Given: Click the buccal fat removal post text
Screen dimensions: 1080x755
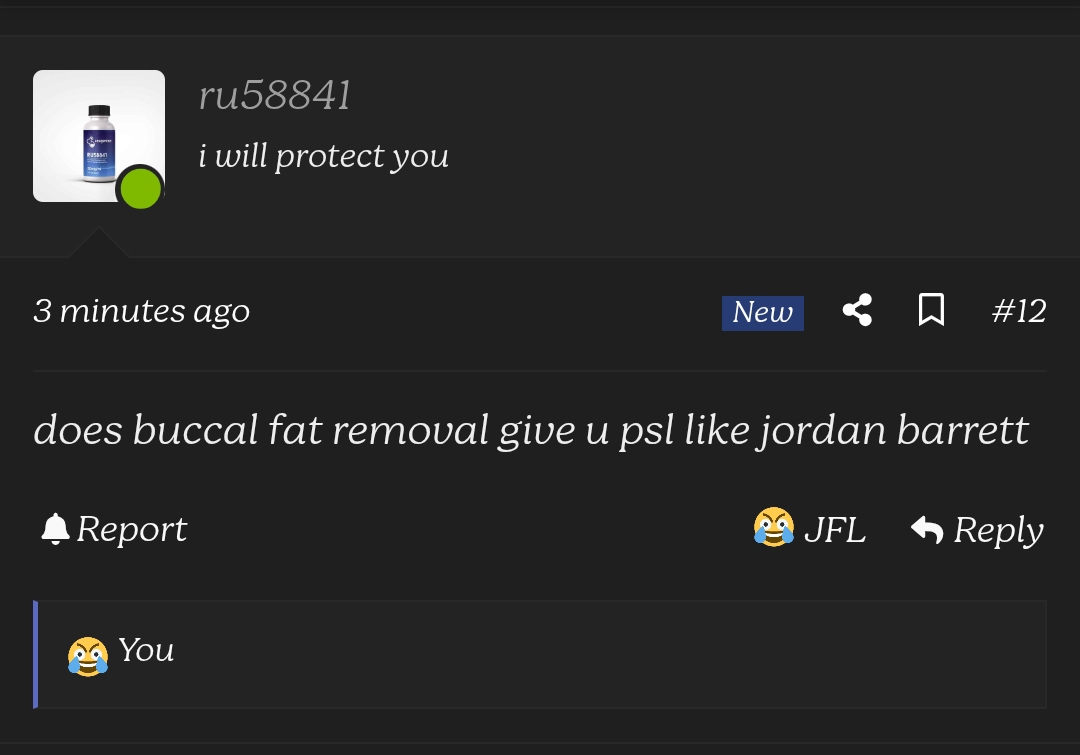Looking at the screenshot, I should (x=531, y=431).
